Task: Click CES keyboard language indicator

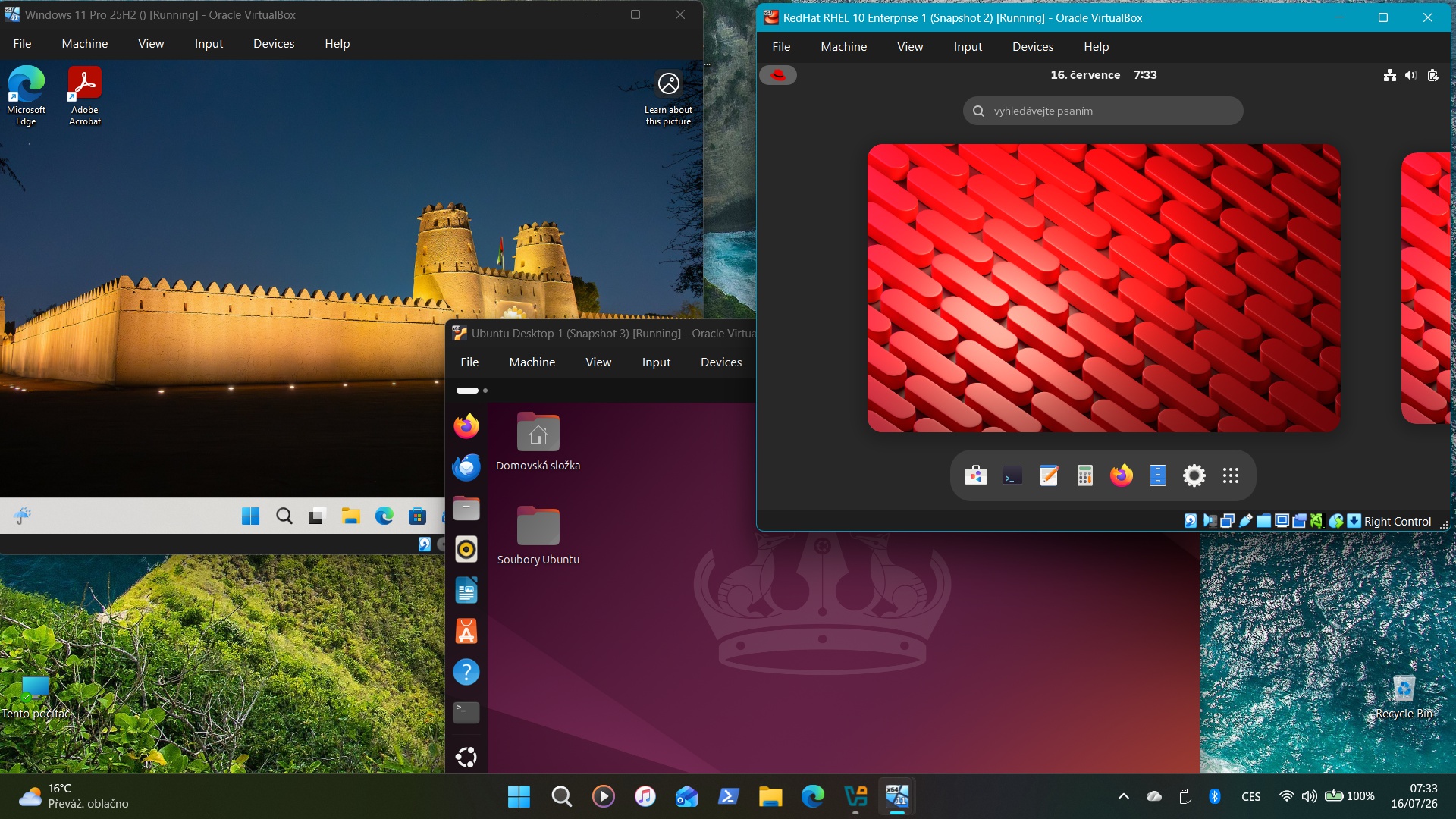Action: 1251,796
